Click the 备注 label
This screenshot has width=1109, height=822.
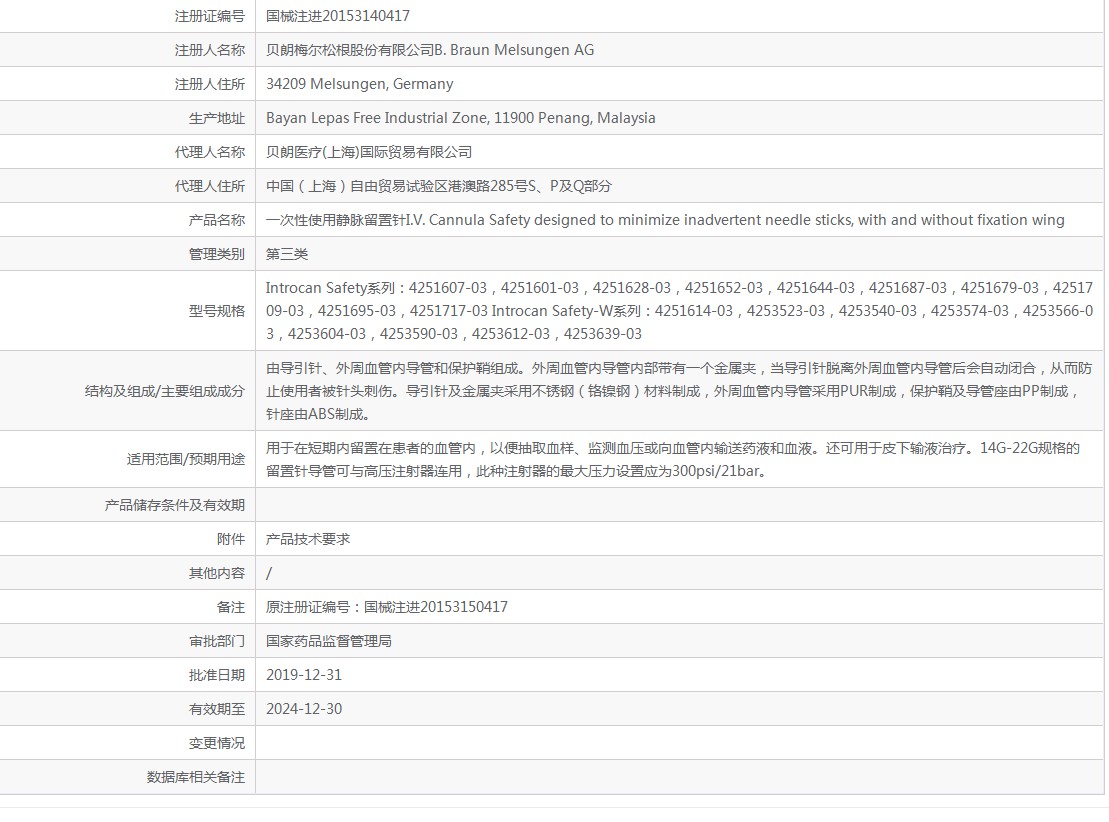[x=231, y=606]
